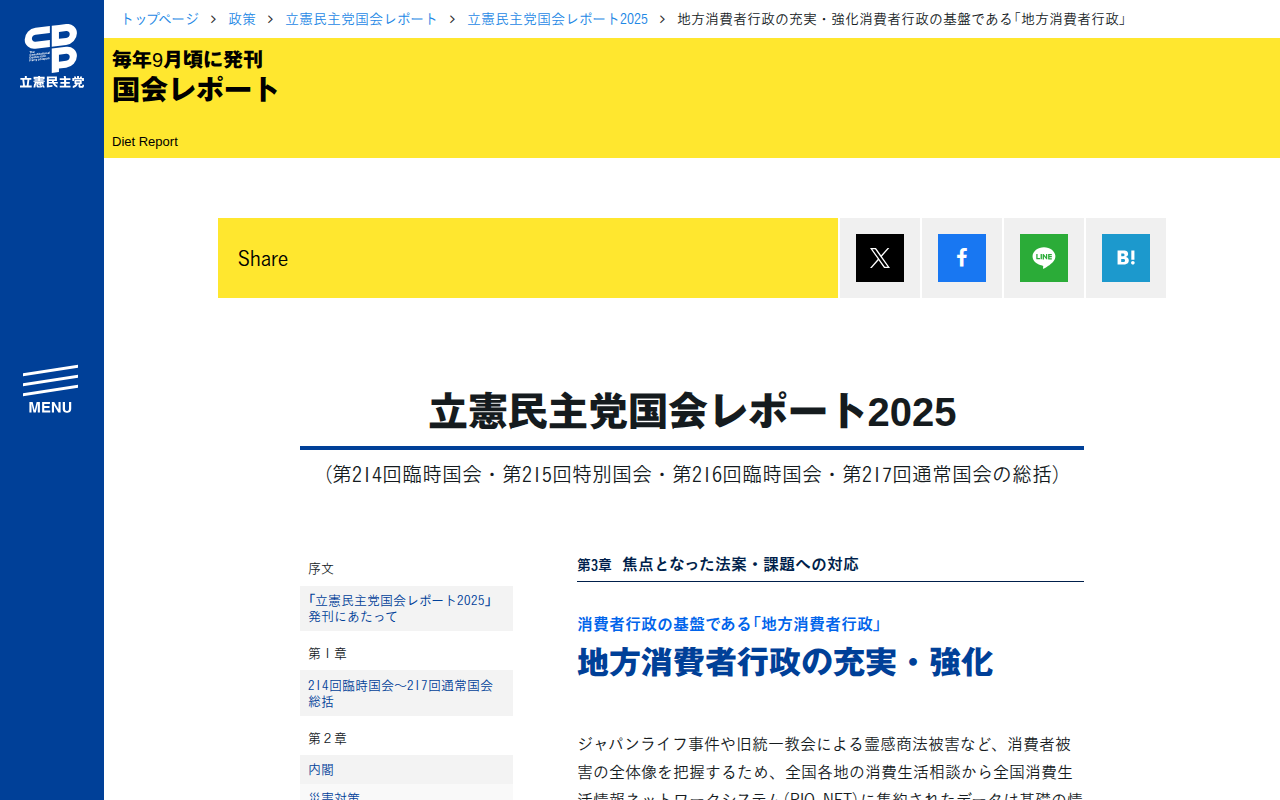Click the 序文 sidebar label
The width and height of the screenshot is (1280, 800).
pos(321,568)
